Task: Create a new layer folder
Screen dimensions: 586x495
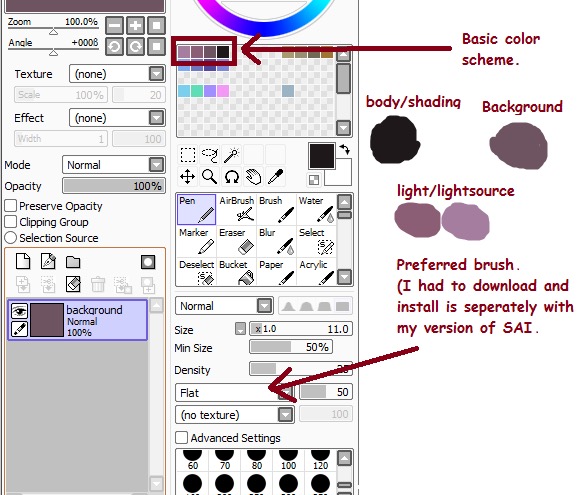Action: click(73, 262)
